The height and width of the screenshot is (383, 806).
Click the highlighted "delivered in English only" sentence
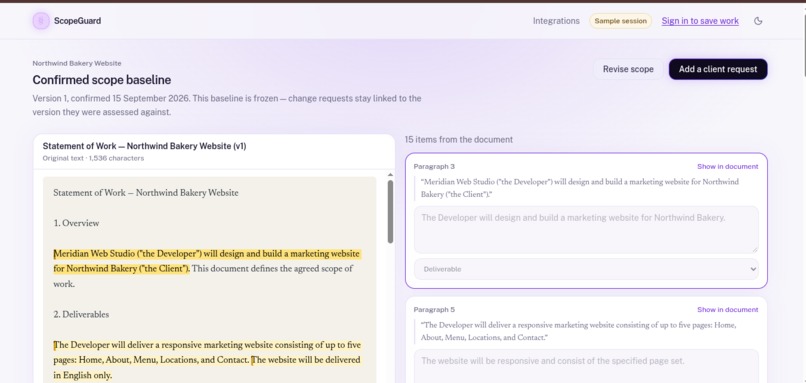click(x=207, y=368)
